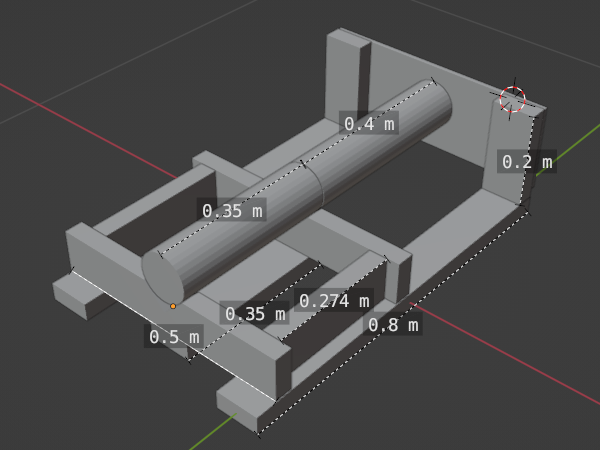Click the red-white 3D cursor crosshair
The image size is (600, 450).
(x=512, y=99)
